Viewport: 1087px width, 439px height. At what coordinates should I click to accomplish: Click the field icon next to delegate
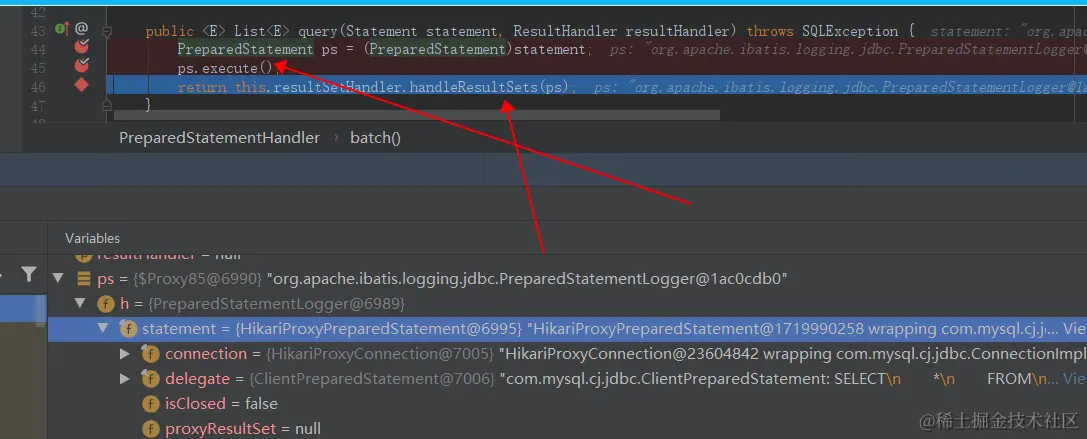coord(150,379)
